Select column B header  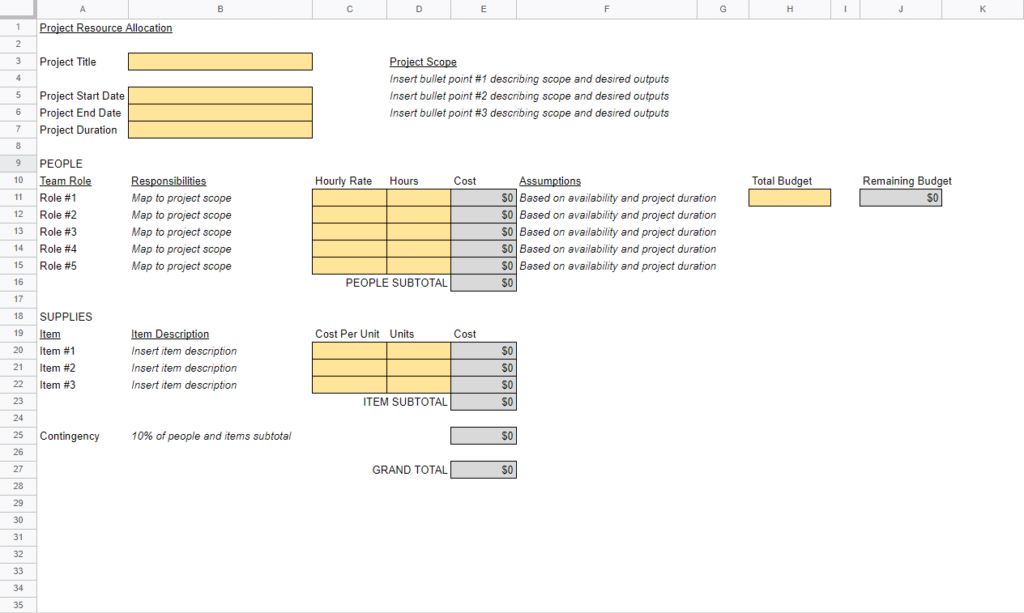[x=220, y=9]
